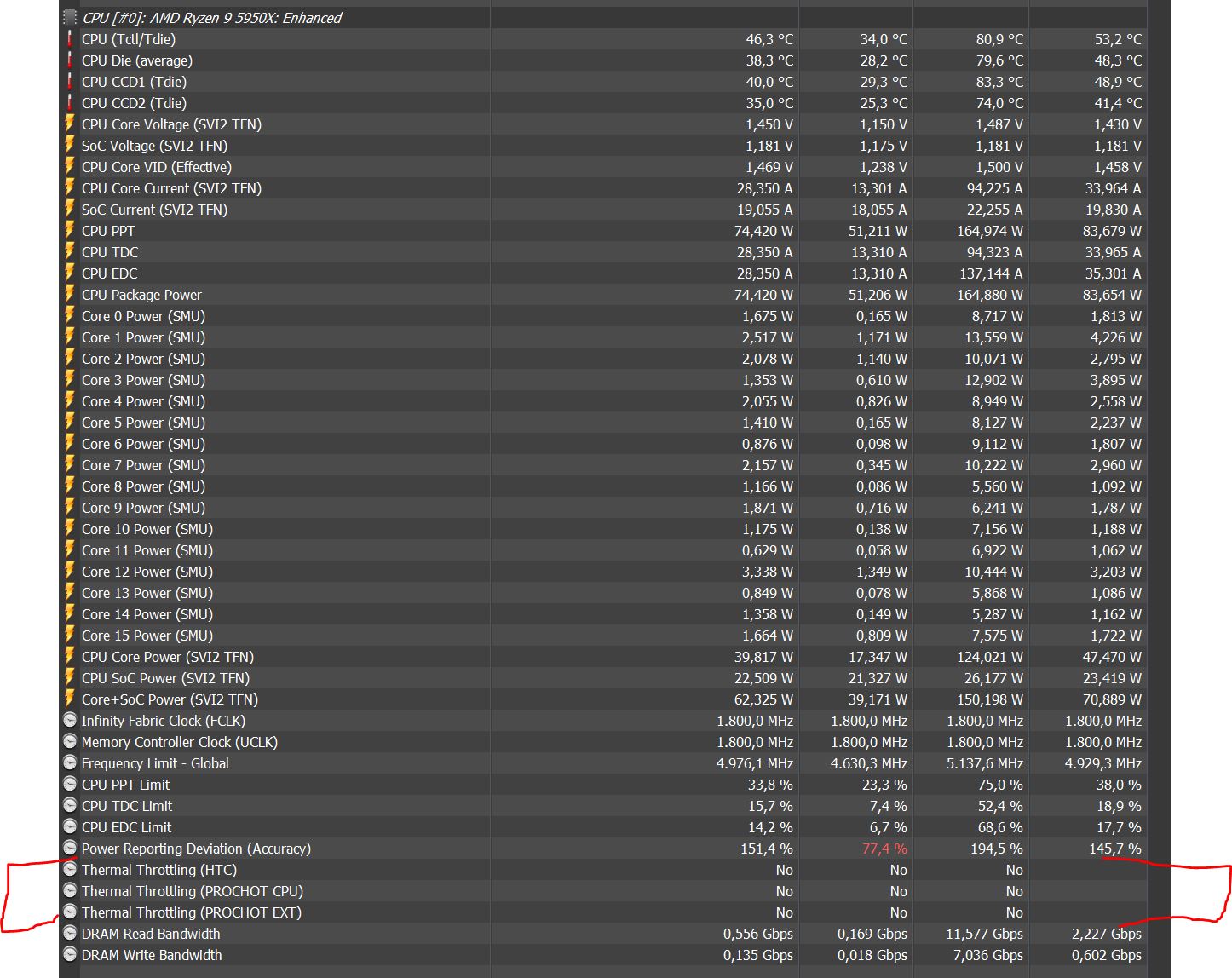The width and height of the screenshot is (1232, 978).
Task: Select Power Reporting Deviation (Accuracy) label
Action: (196, 849)
